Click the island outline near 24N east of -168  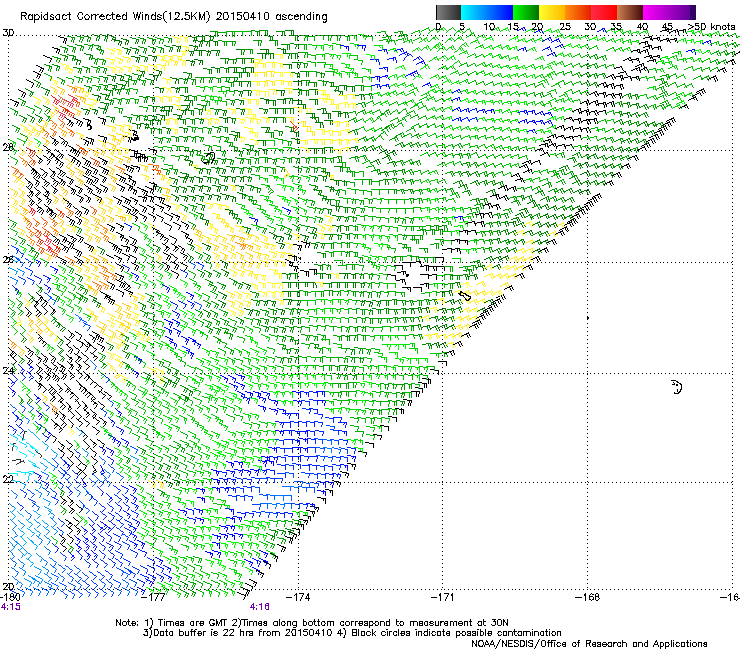677,387
